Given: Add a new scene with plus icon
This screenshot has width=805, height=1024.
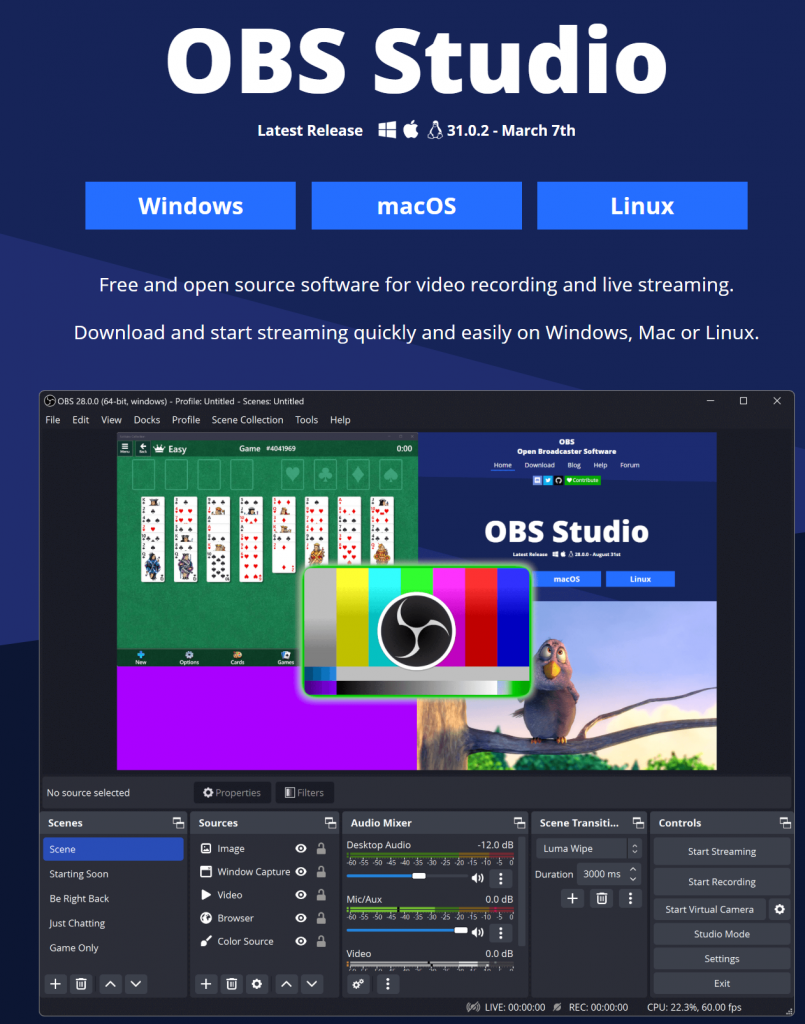Looking at the screenshot, I should click(55, 984).
